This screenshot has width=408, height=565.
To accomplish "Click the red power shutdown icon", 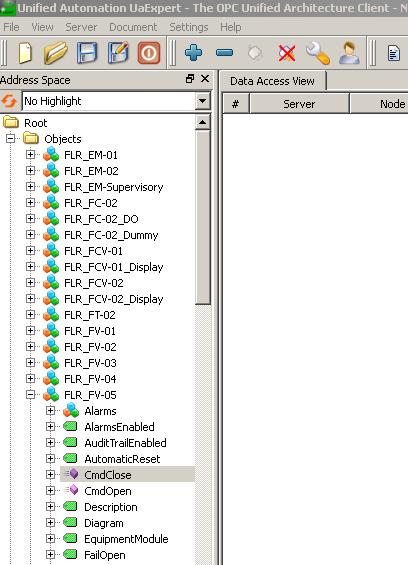I will click(148, 53).
